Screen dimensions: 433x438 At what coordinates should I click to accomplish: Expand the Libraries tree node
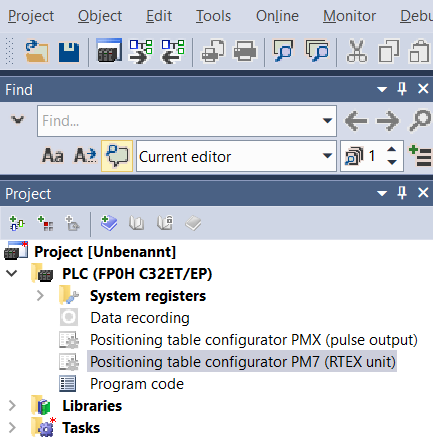pos(12,406)
